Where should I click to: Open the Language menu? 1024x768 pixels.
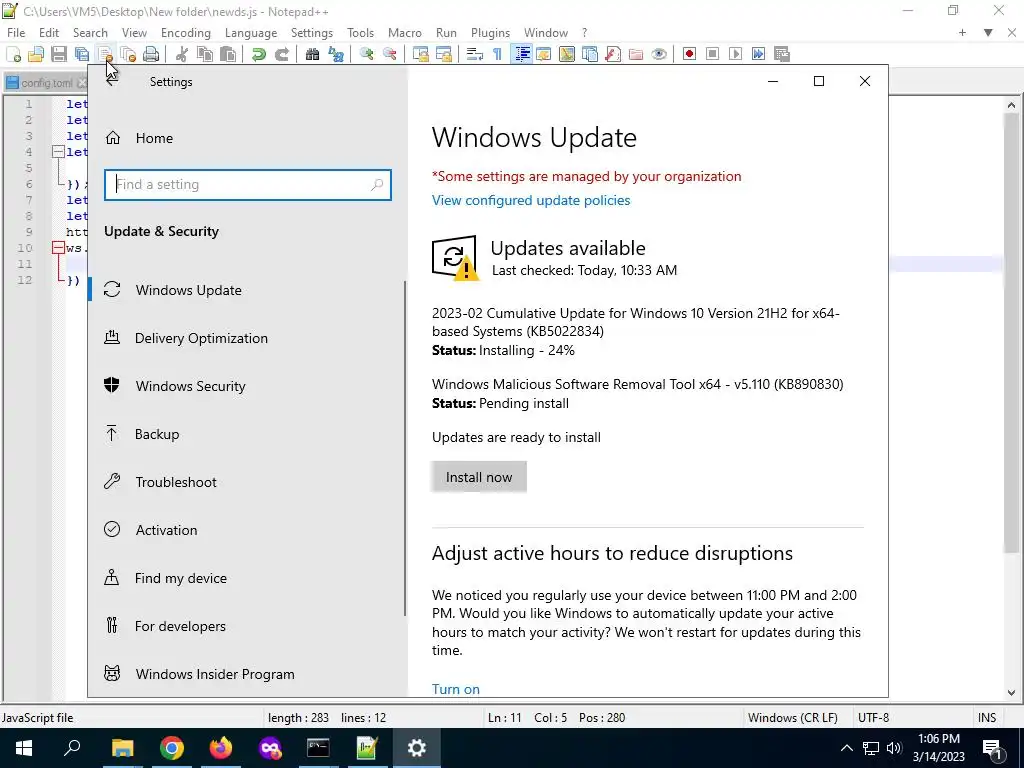pyautogui.click(x=251, y=33)
